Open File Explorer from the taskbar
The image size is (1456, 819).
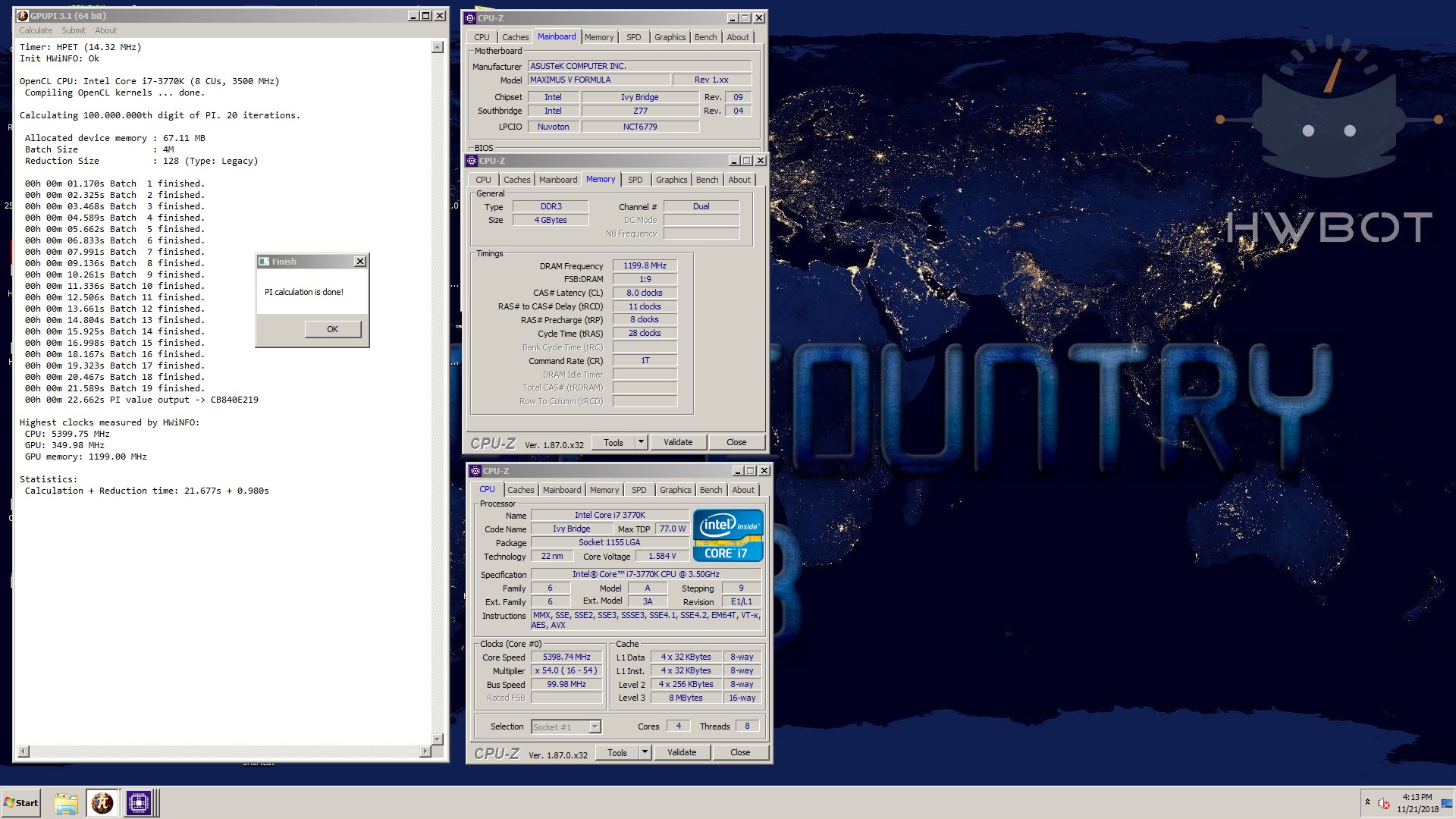click(66, 803)
